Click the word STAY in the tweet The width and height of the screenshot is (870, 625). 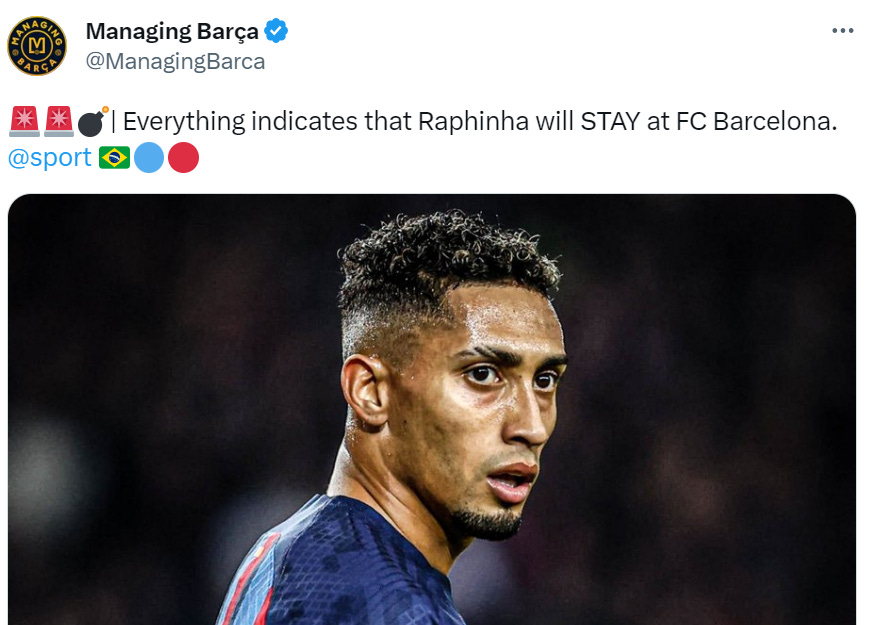tap(610, 122)
